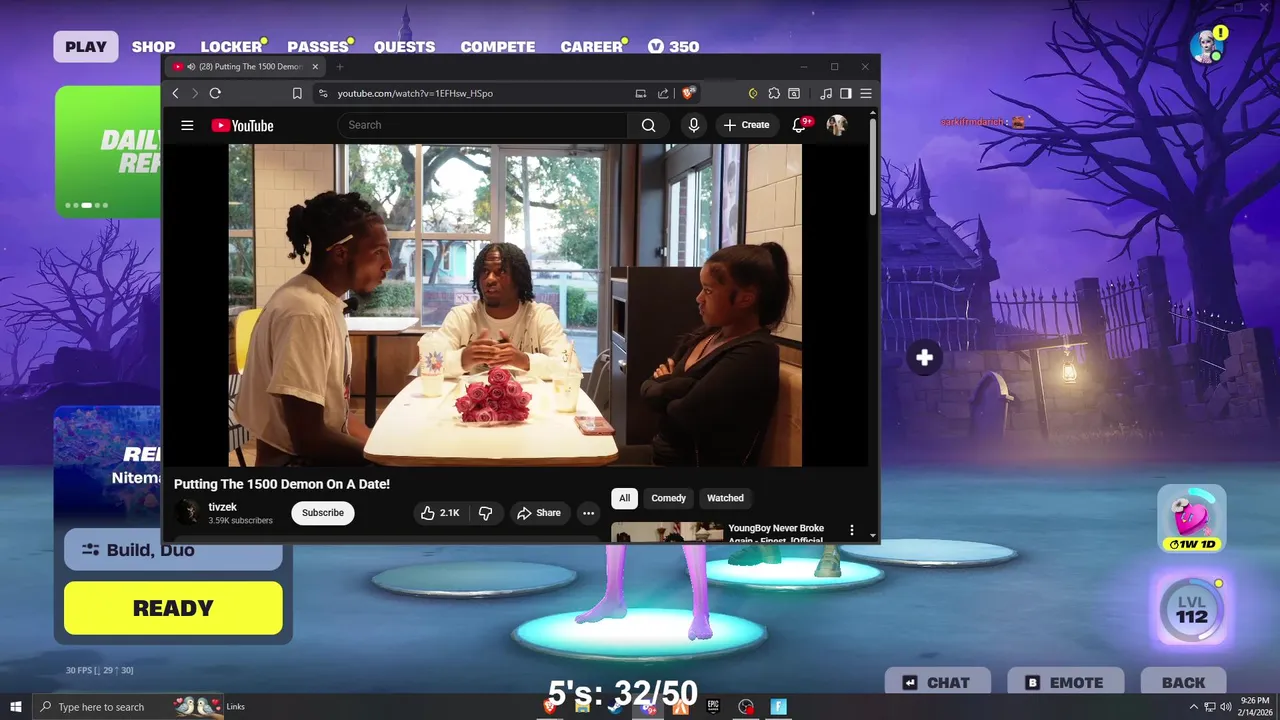
Task: Click the plus icon to invite a player
Action: coord(924,357)
